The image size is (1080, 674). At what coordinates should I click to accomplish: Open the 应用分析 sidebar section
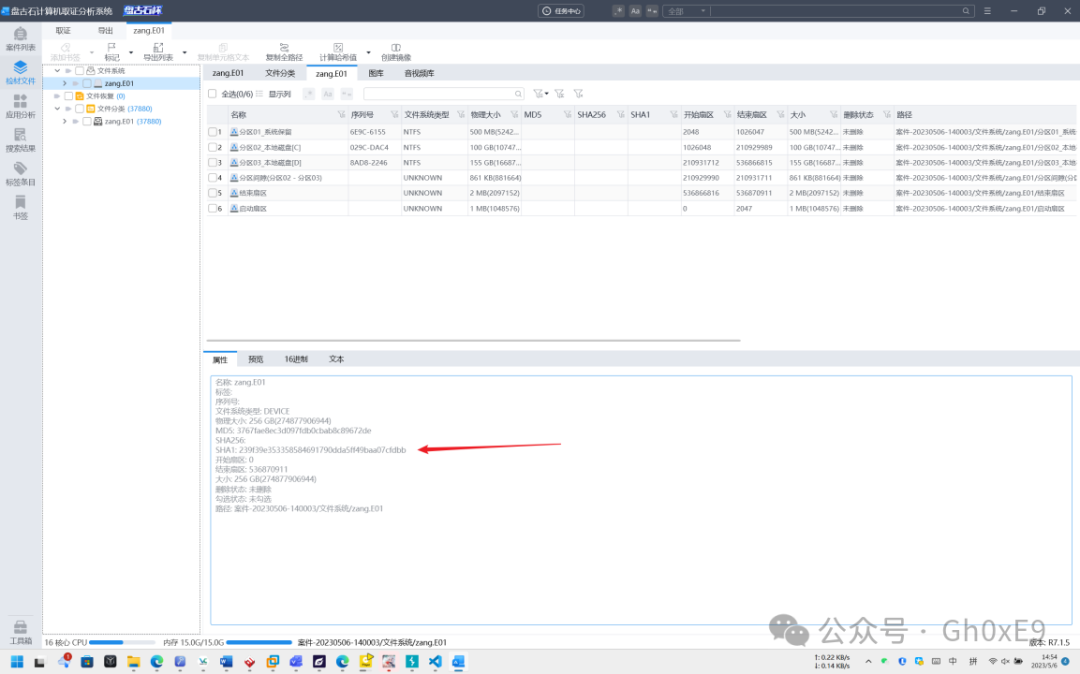click(x=20, y=107)
